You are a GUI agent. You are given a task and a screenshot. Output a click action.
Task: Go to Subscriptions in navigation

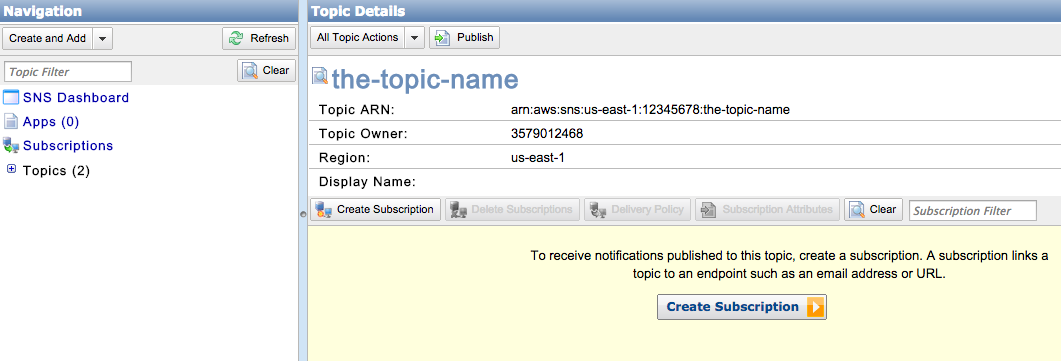(x=68, y=145)
